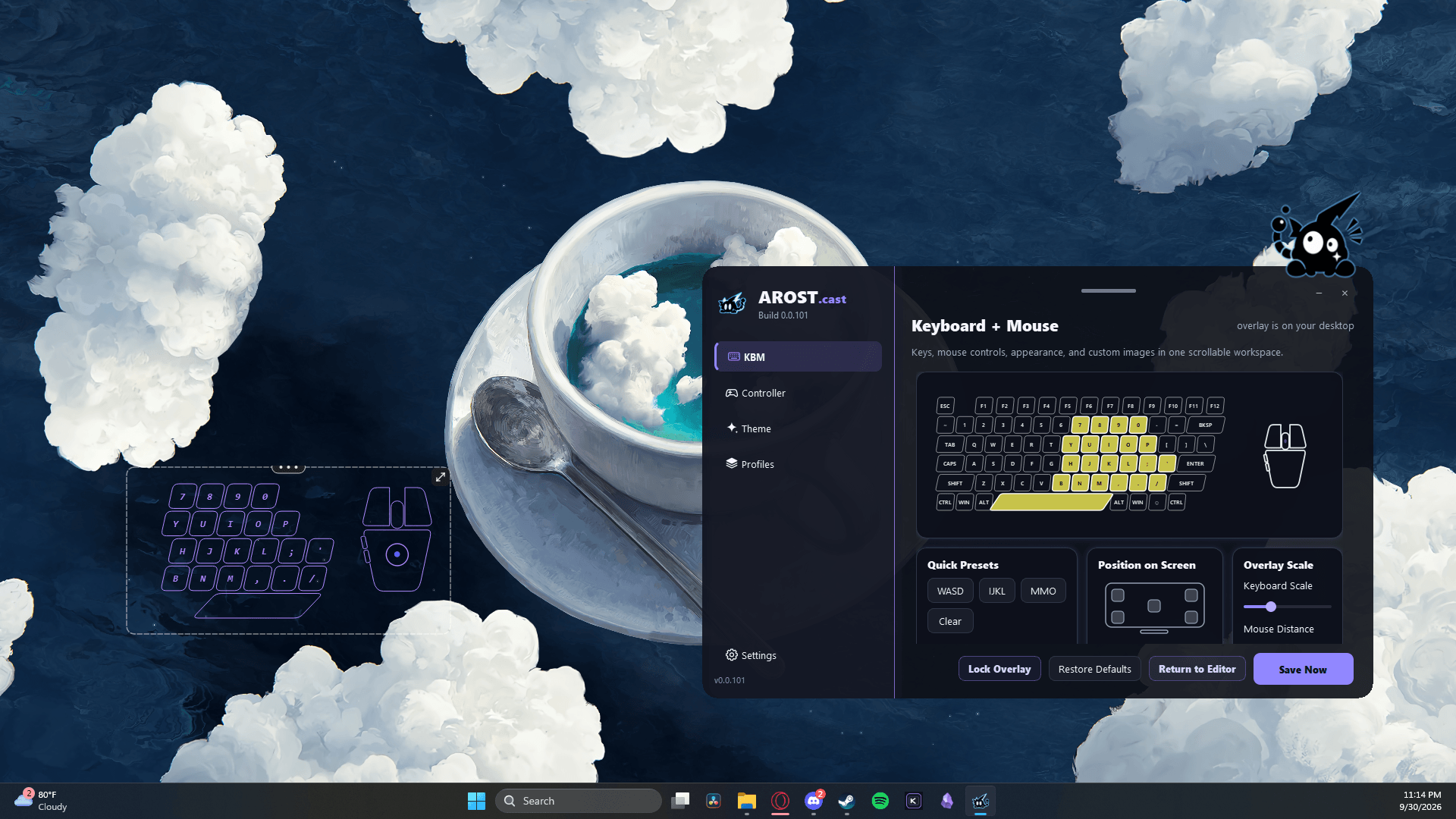
Task: Apply the MMO quick preset
Action: [1043, 591]
